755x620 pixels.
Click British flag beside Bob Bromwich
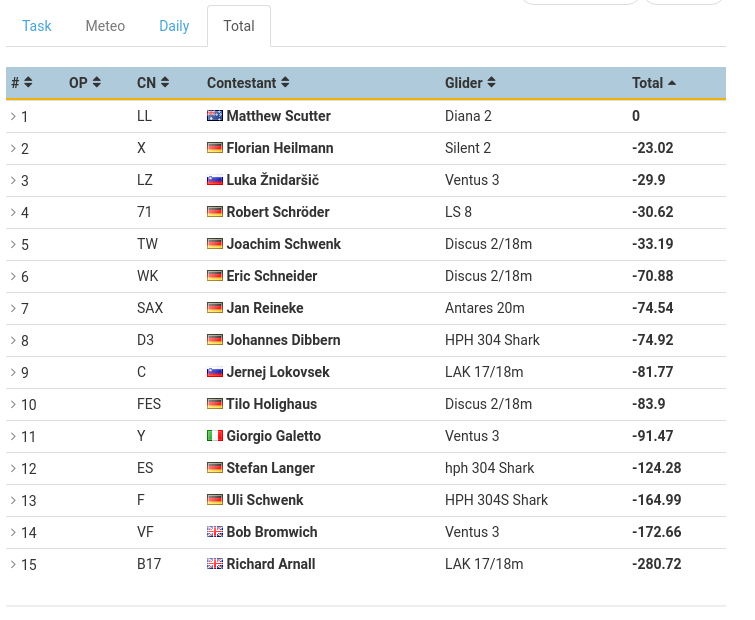click(x=215, y=532)
